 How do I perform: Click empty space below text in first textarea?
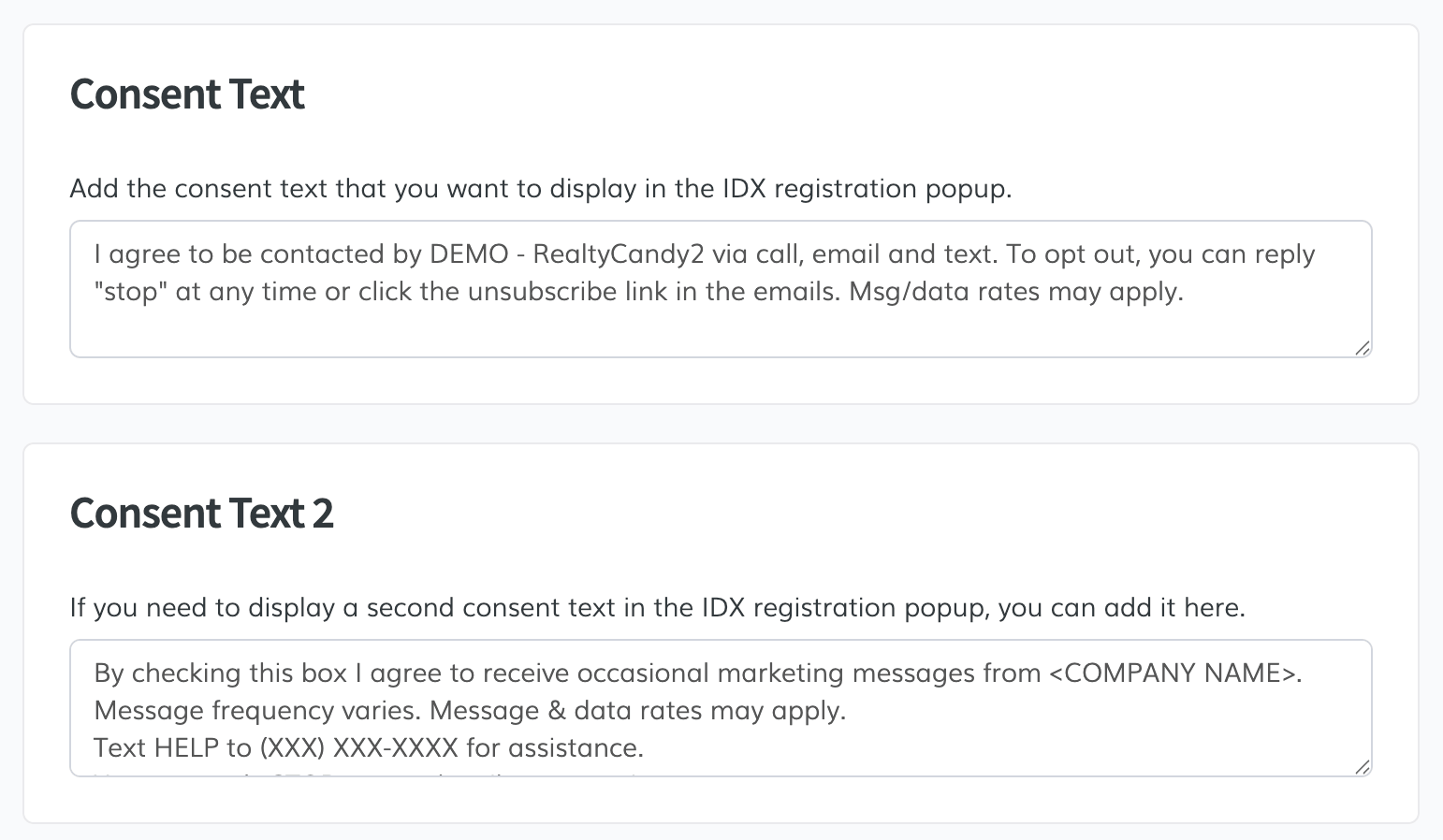pos(721,332)
